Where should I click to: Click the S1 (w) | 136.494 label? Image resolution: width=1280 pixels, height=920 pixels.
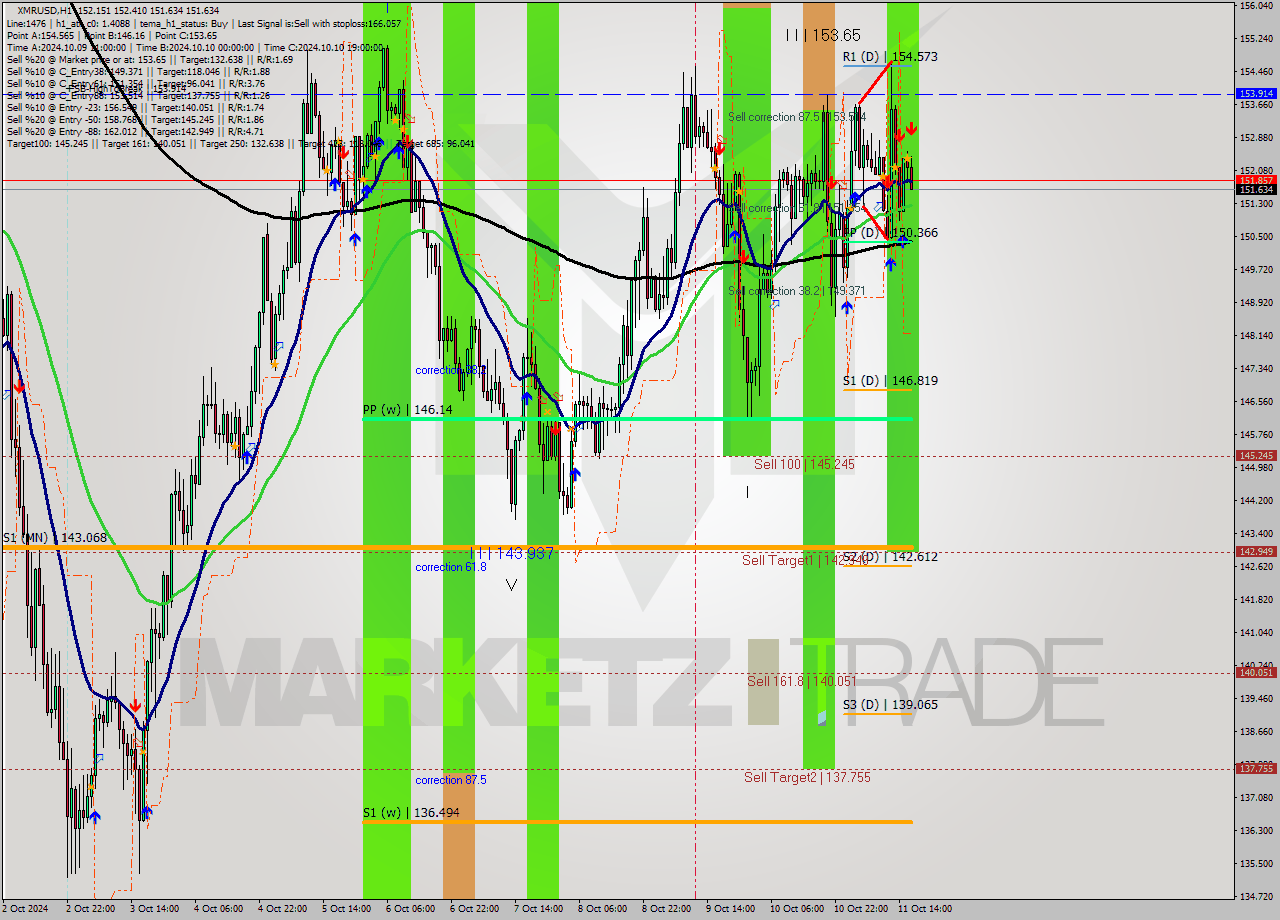point(411,813)
